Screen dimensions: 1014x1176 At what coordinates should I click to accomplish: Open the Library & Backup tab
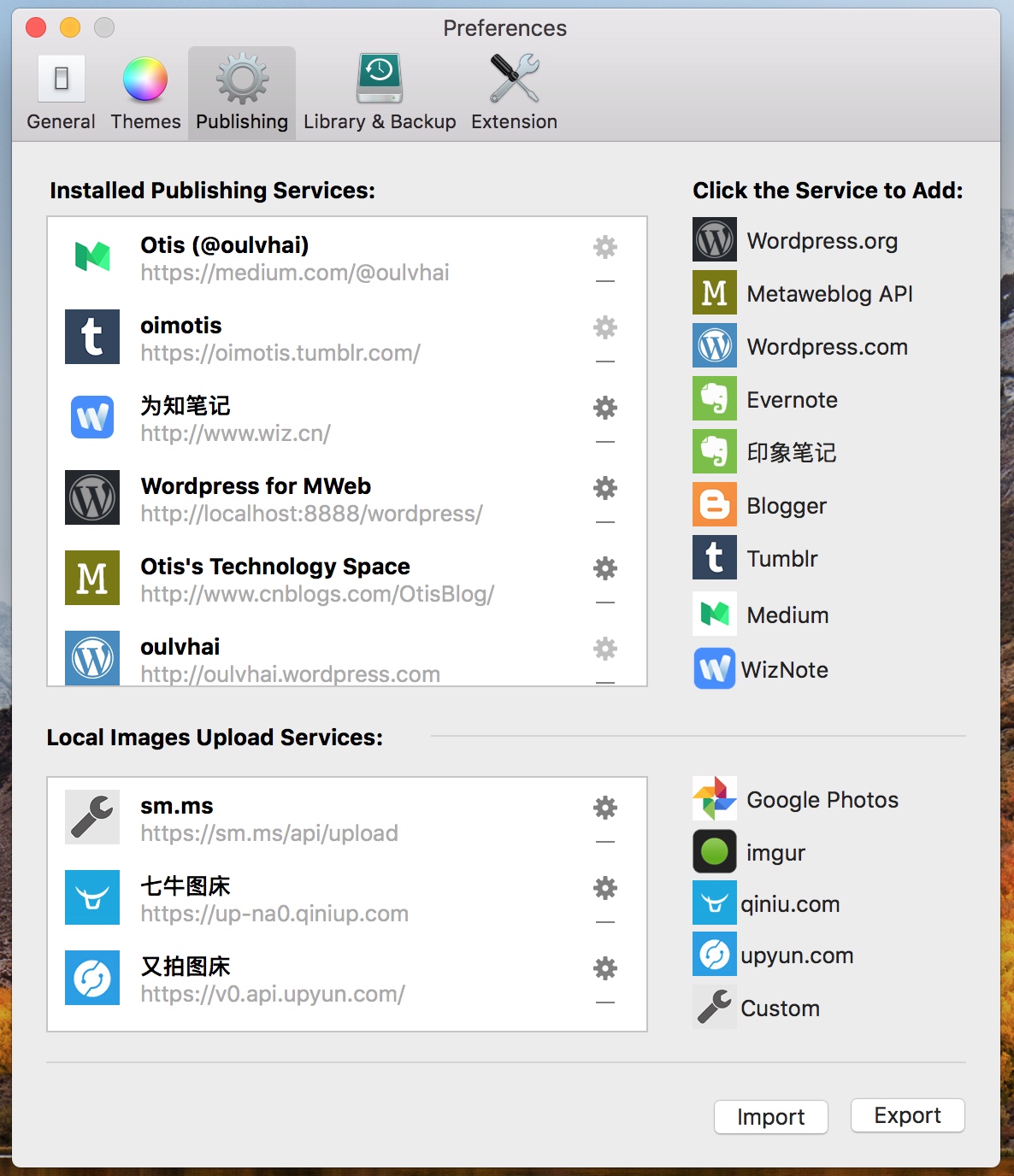point(380,94)
